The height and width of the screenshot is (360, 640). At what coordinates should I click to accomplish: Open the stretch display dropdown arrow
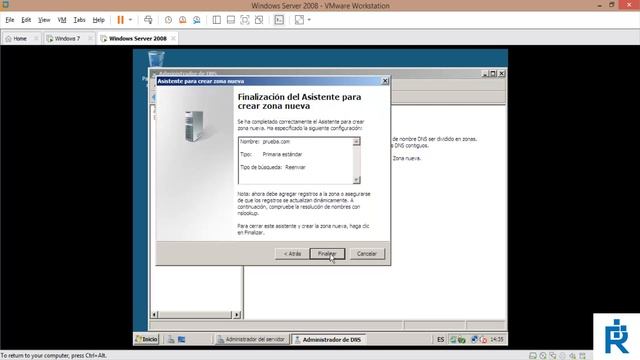(x=309, y=20)
